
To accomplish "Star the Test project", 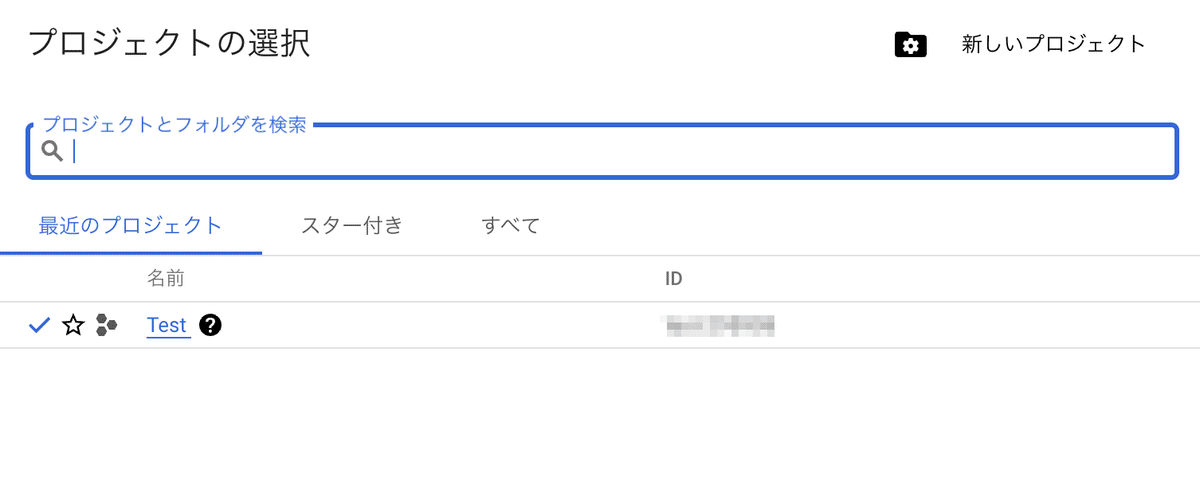I will pyautogui.click(x=73, y=325).
